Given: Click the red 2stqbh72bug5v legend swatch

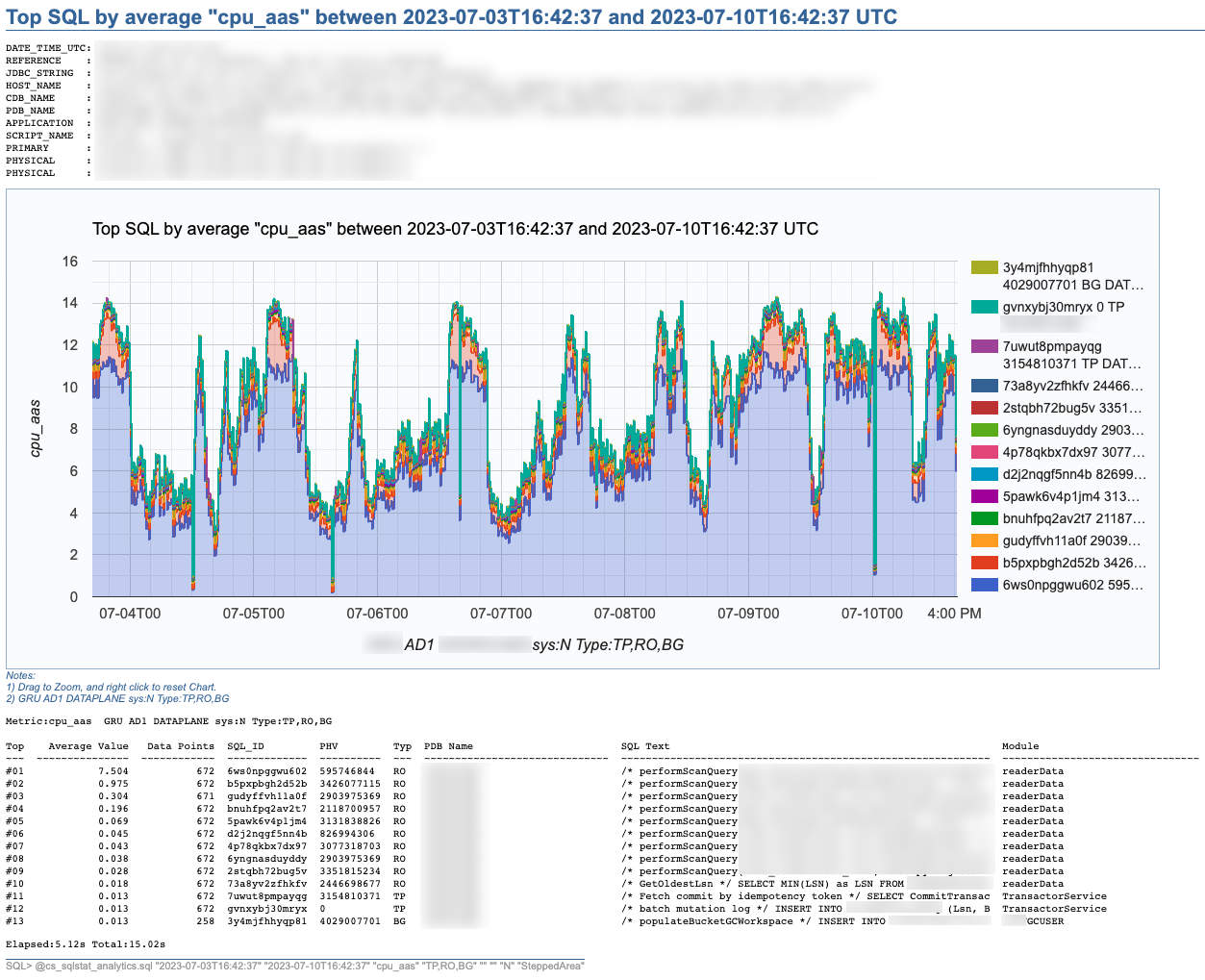Looking at the screenshot, I should (984, 408).
